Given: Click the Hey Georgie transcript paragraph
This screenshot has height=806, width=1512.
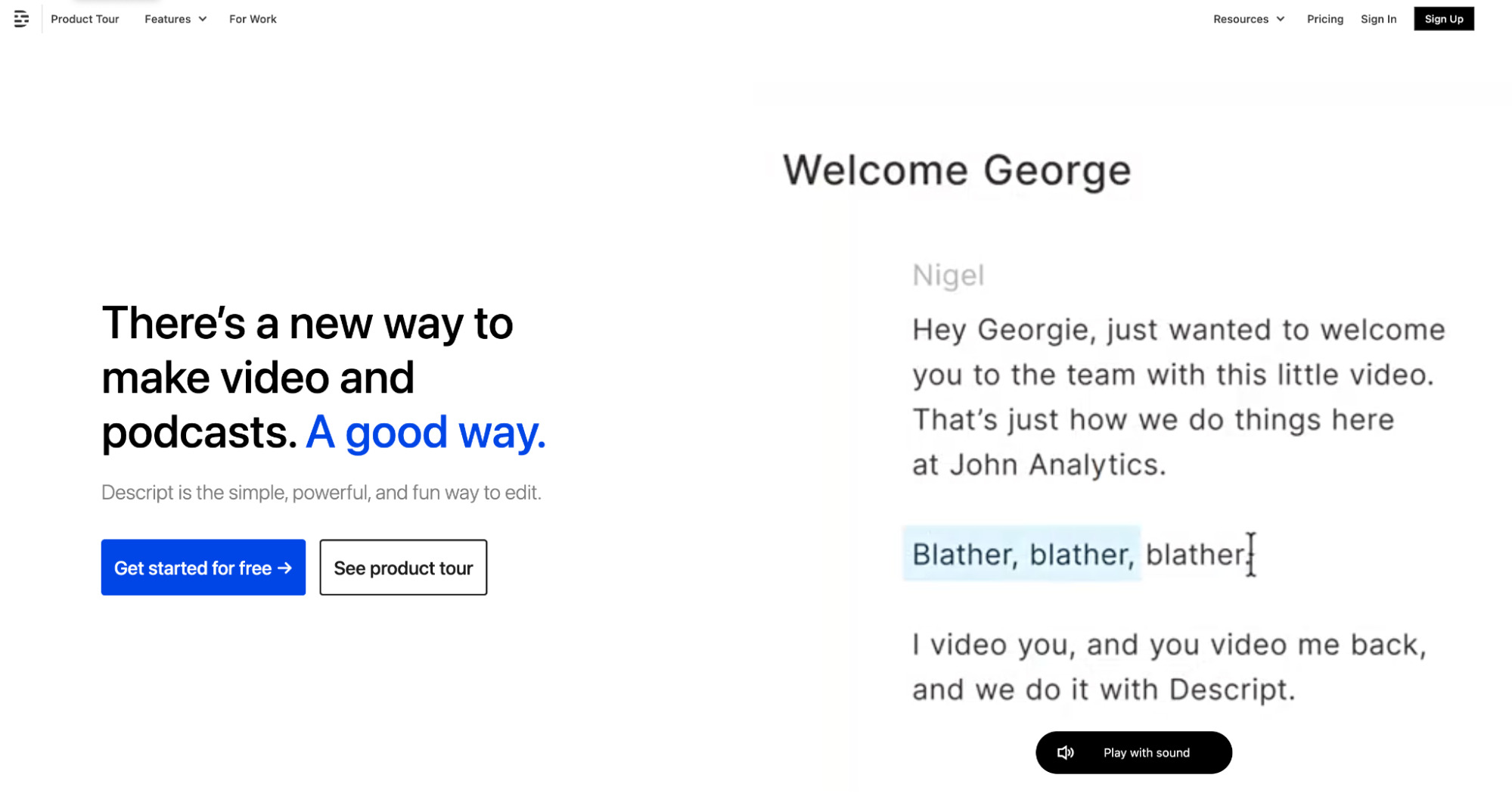Looking at the screenshot, I should click(x=1176, y=397).
